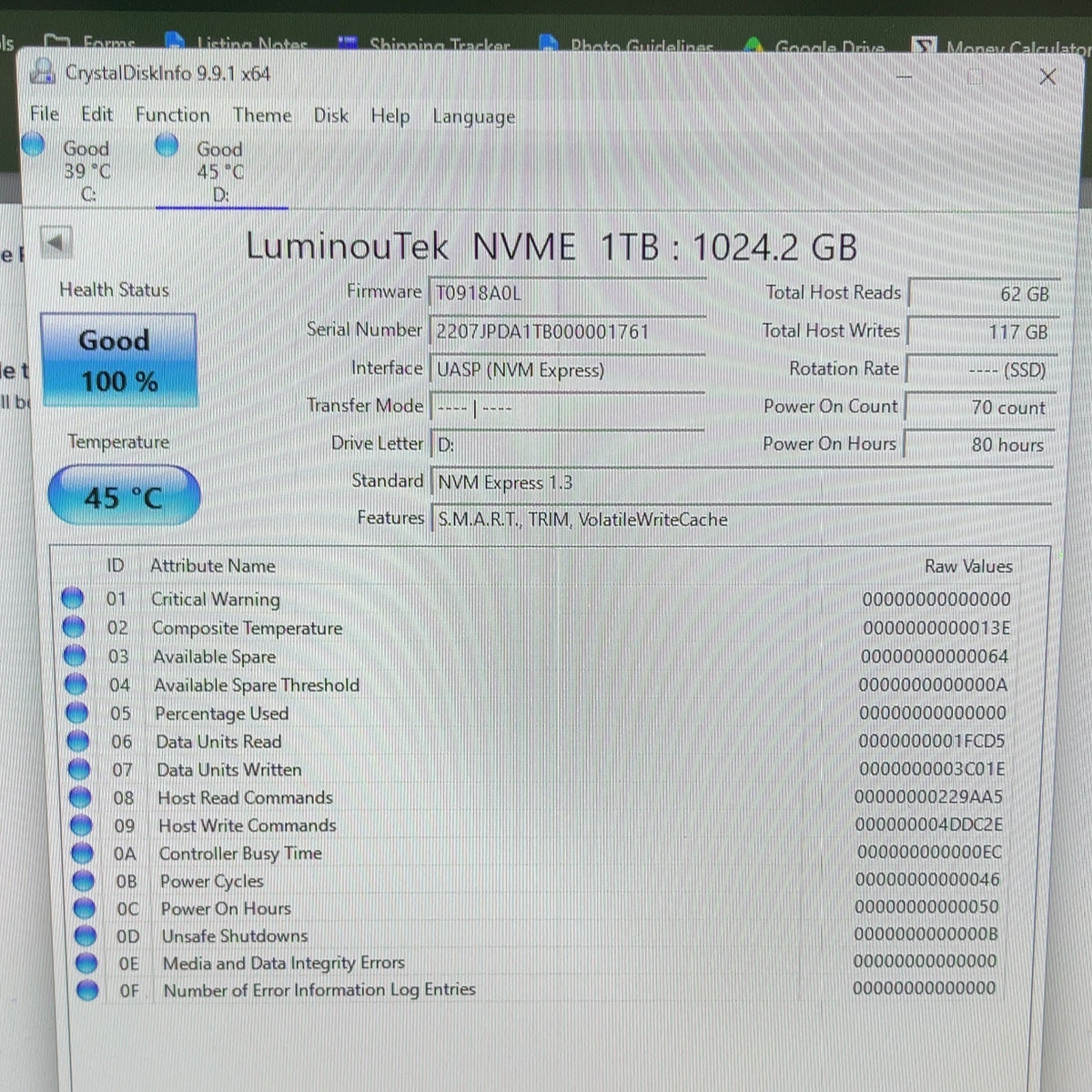This screenshot has height=1092, width=1092.
Task: Click the Drive Letter field D:
Action: click(567, 445)
